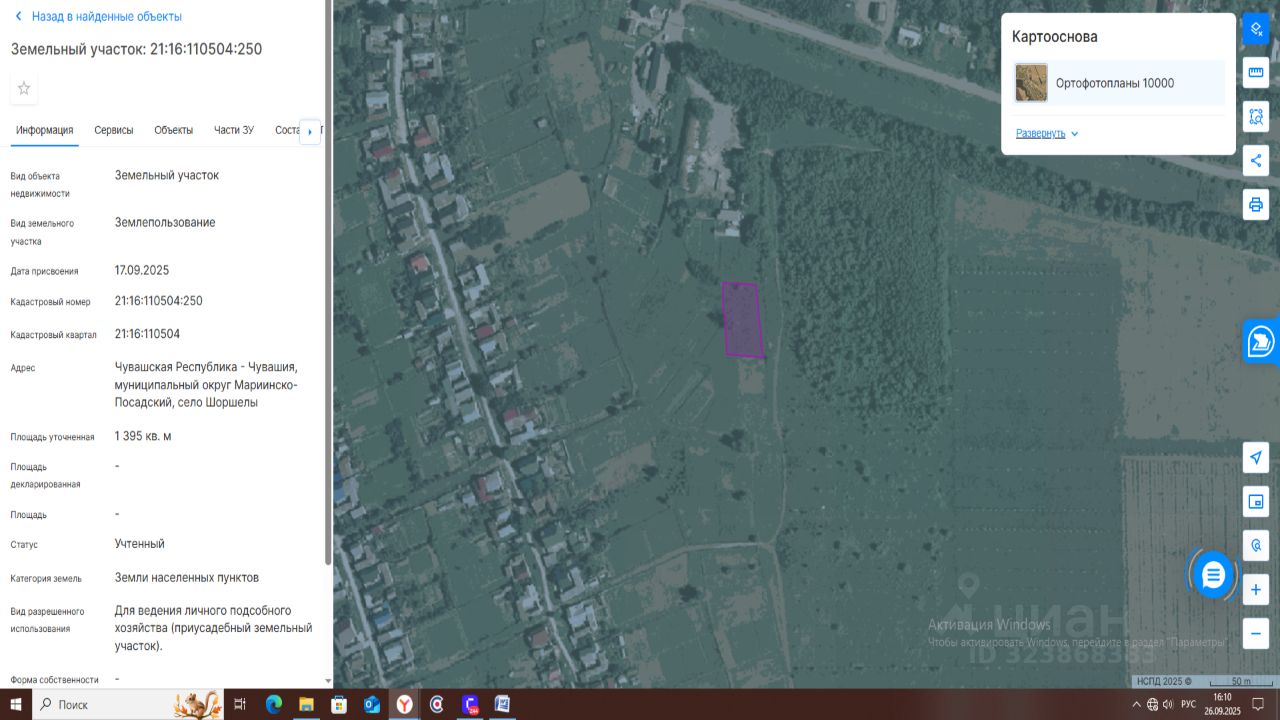Open the chat assistant bubble
Screen dimensions: 1280x720
pyautogui.click(x=1213, y=575)
